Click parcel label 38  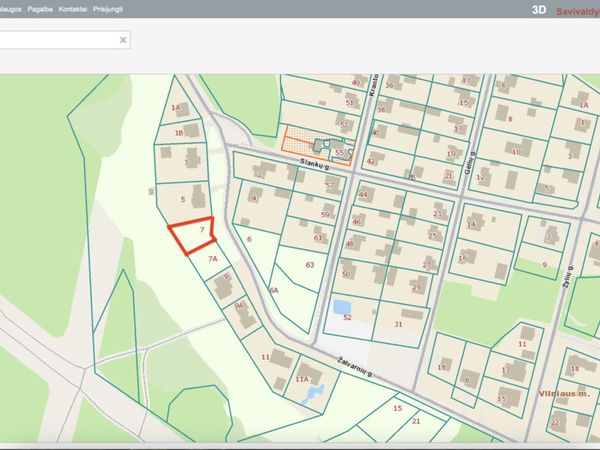[381, 109]
